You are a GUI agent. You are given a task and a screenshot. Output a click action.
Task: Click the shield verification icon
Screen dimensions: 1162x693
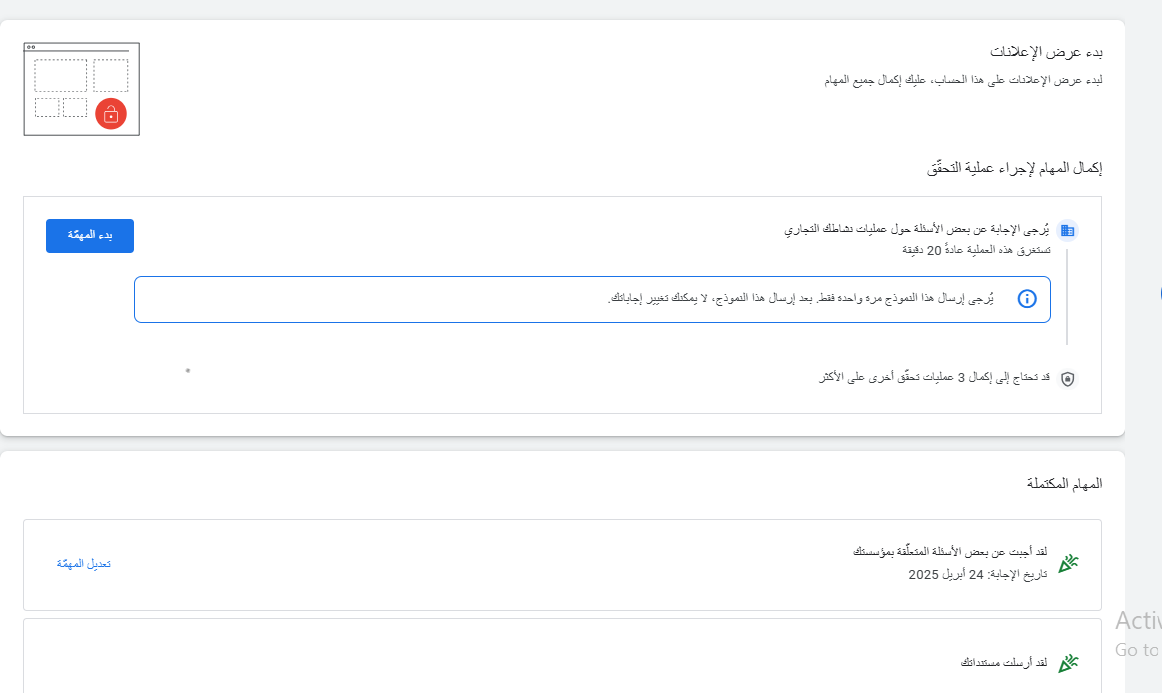[1067, 379]
